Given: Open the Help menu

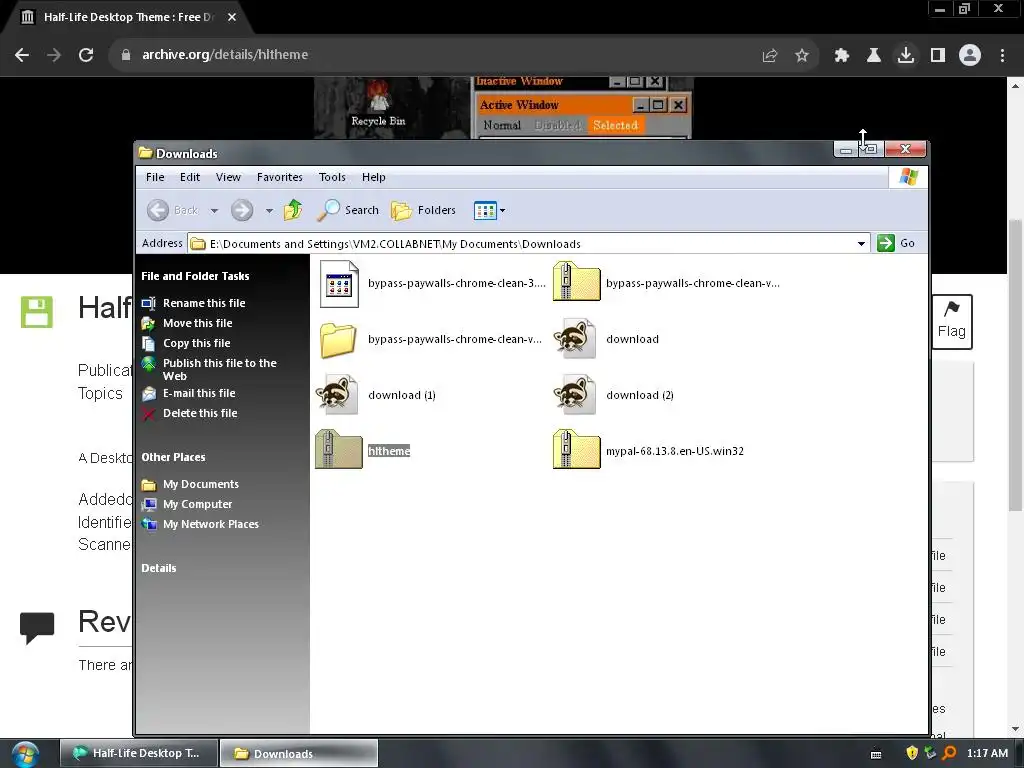Looking at the screenshot, I should click(x=374, y=177).
